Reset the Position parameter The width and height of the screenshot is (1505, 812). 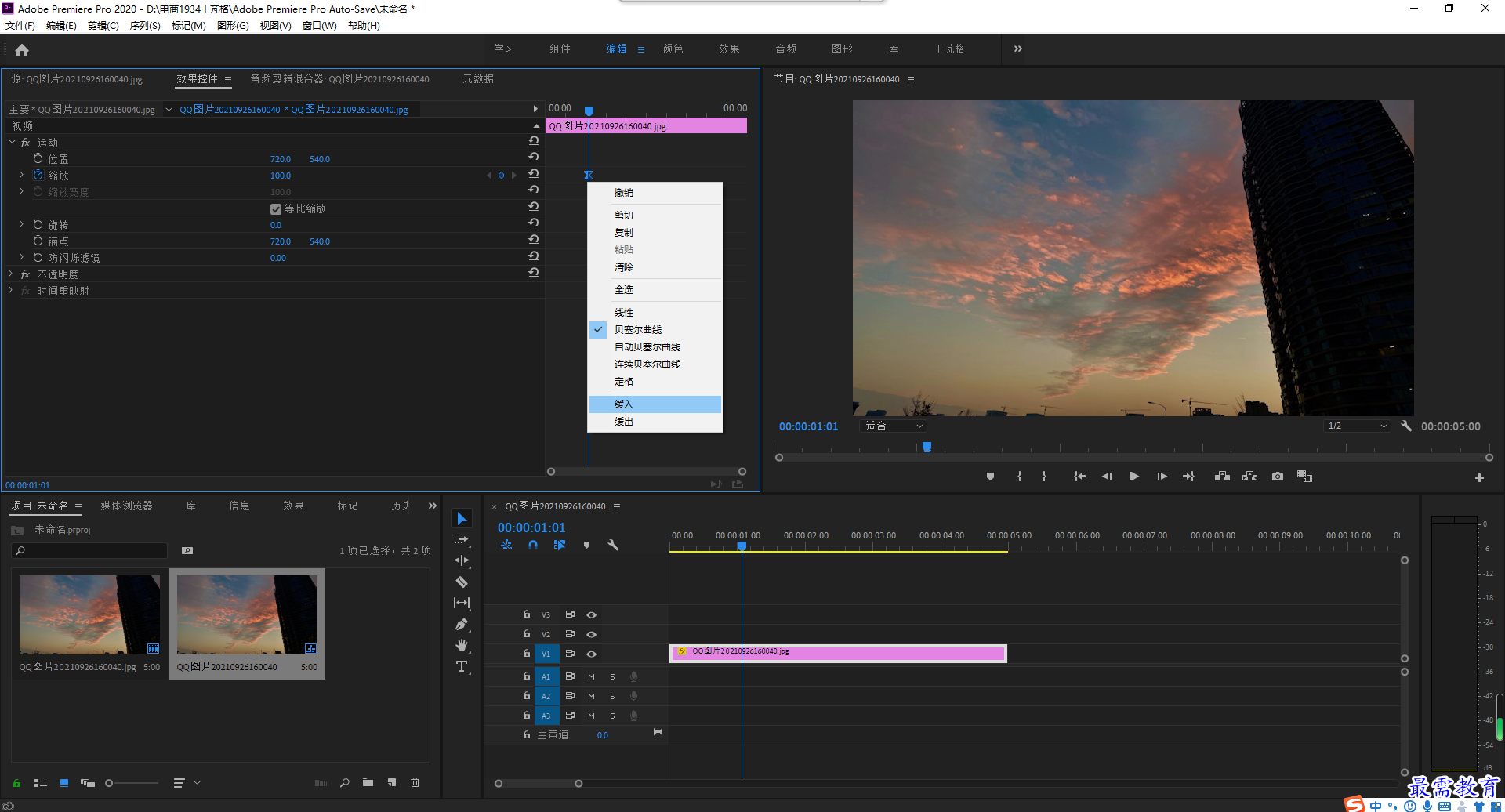pos(534,158)
